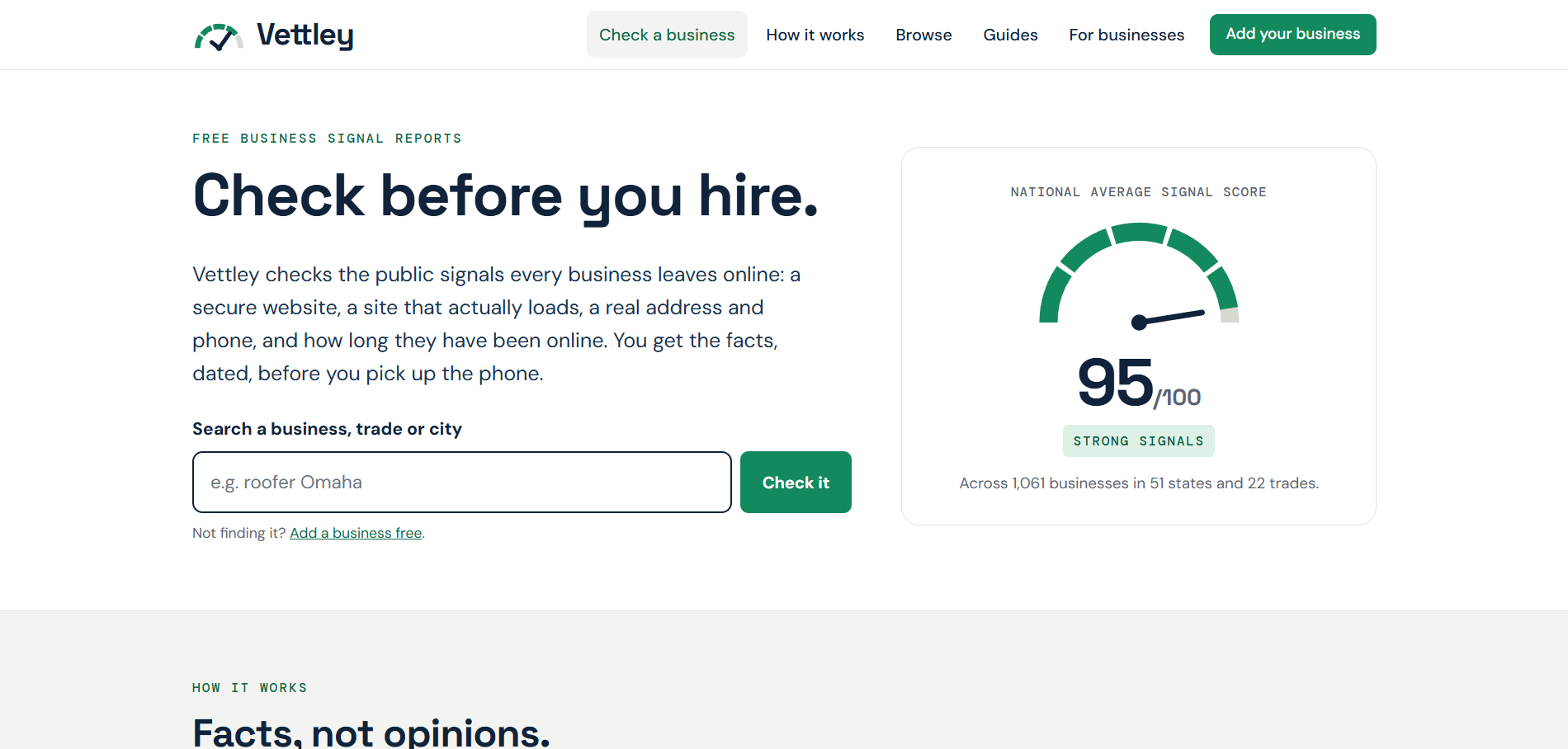Click the Check it button
The height and width of the screenshot is (749, 1568).
(x=796, y=482)
